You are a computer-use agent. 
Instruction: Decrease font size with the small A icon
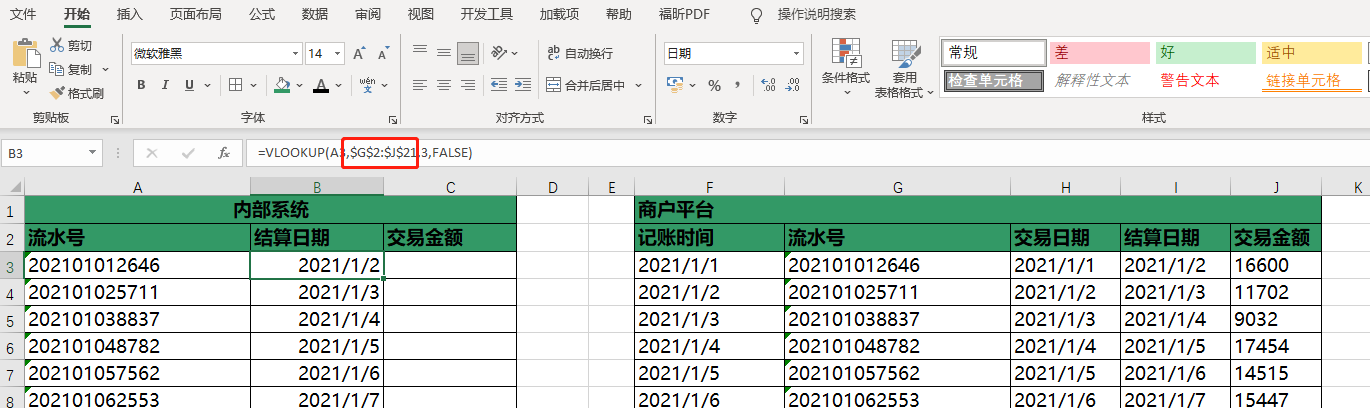[382, 53]
